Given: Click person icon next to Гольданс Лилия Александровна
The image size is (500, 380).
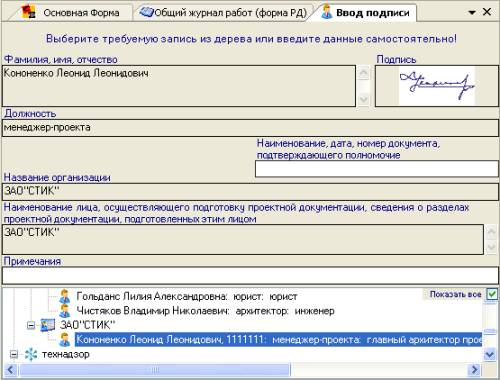Looking at the screenshot, I should pyautogui.click(x=65, y=296).
